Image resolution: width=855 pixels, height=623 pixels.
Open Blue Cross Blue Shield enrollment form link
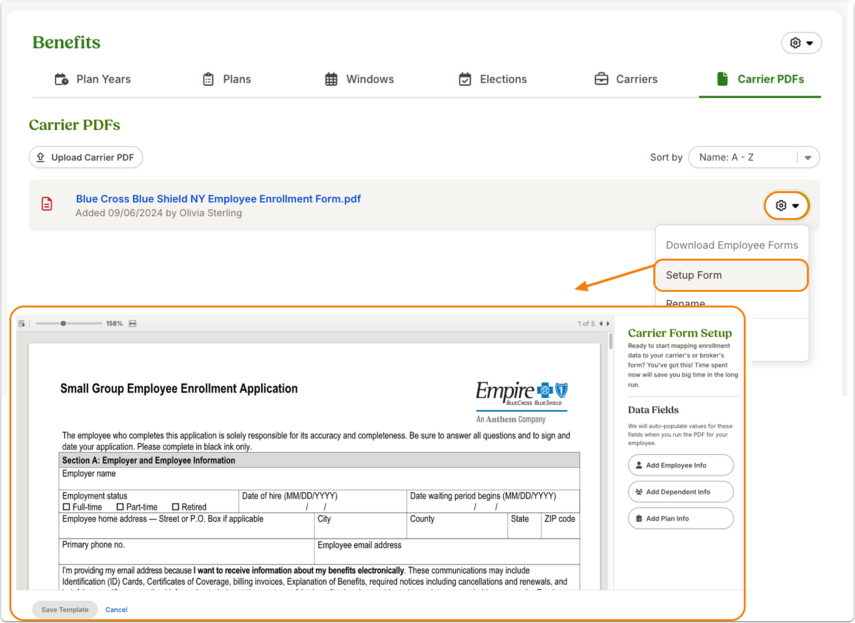click(x=218, y=198)
